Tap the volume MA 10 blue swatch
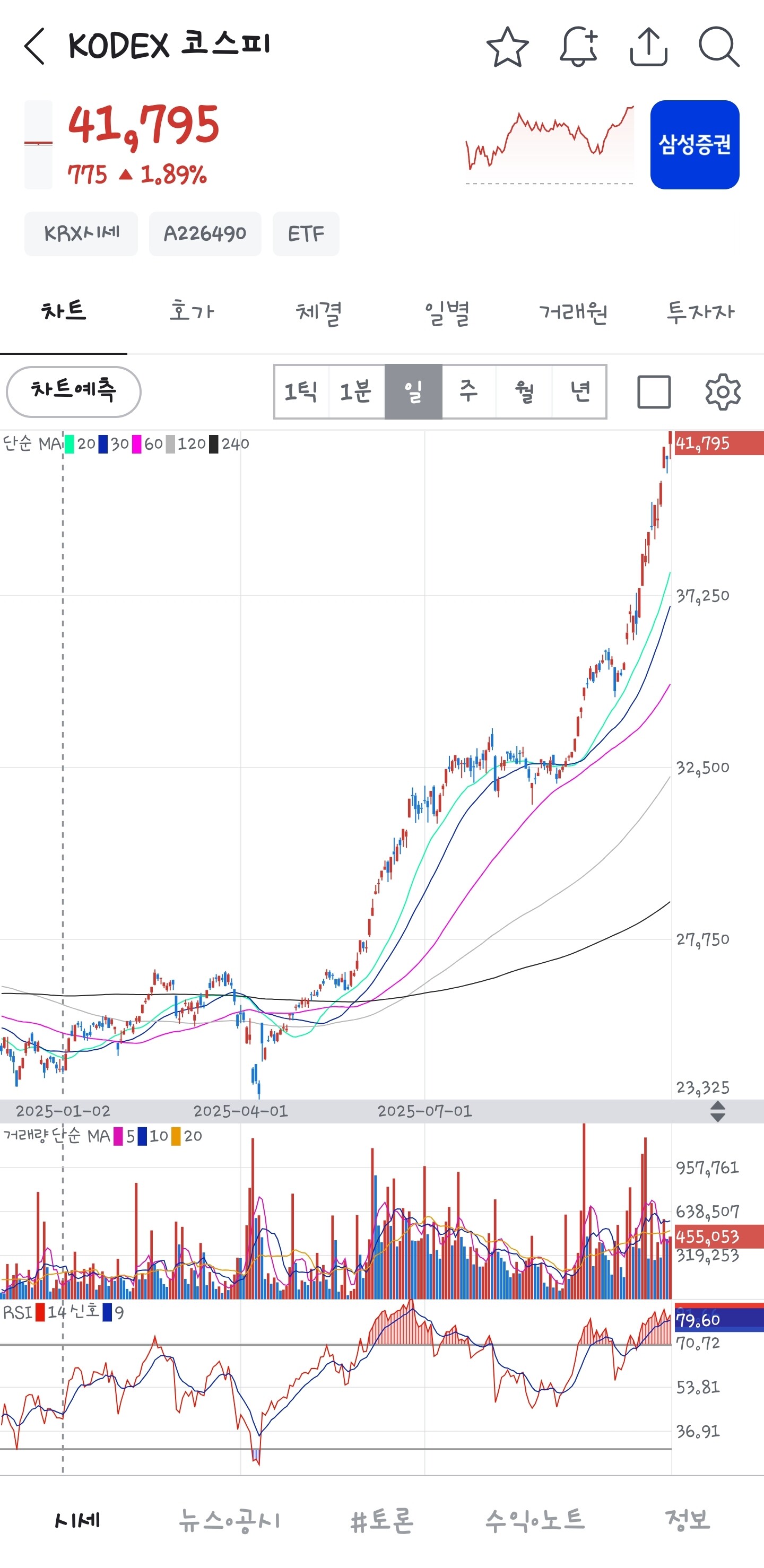 [142, 1136]
